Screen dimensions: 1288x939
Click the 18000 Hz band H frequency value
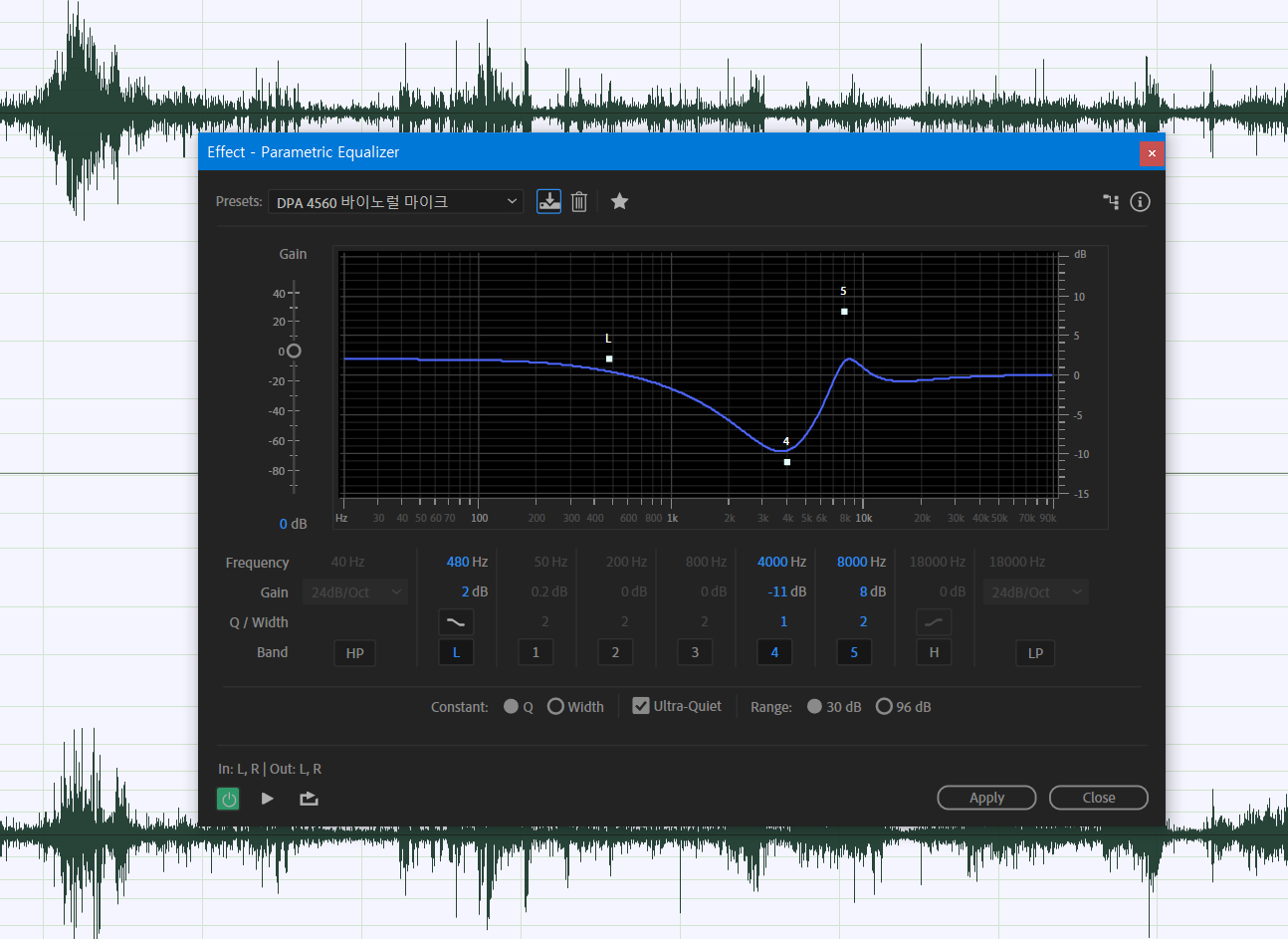[x=937, y=562]
